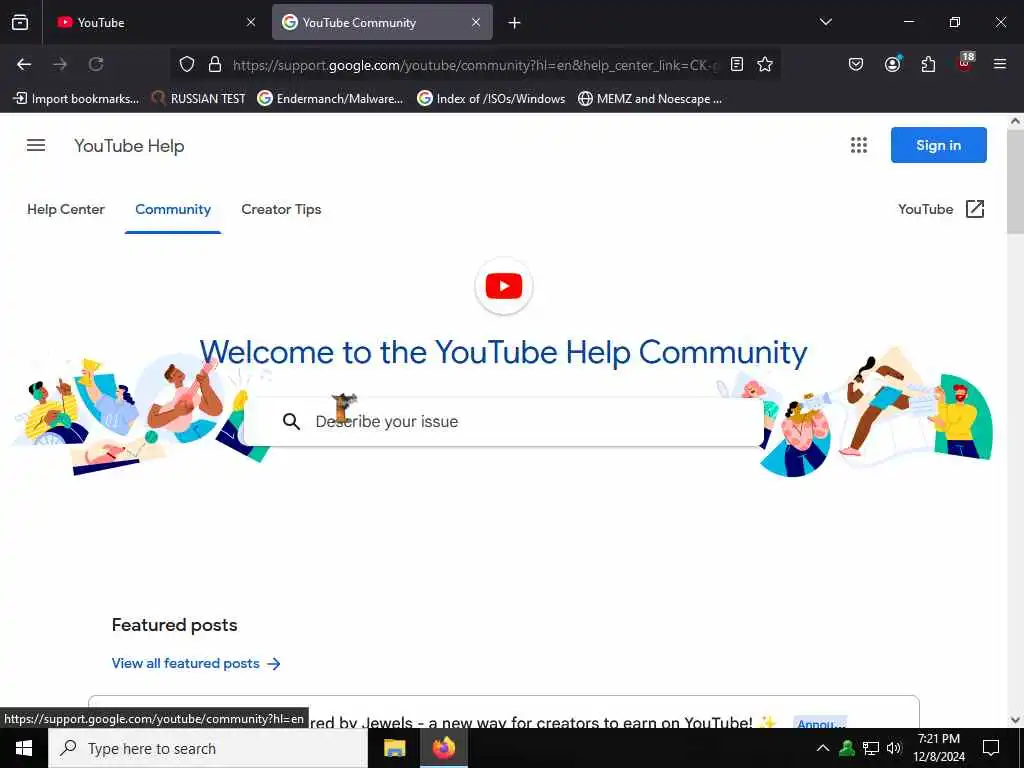The height and width of the screenshot is (768, 1024).
Task: Click Import bookmarks bookmark item
Action: 76,99
